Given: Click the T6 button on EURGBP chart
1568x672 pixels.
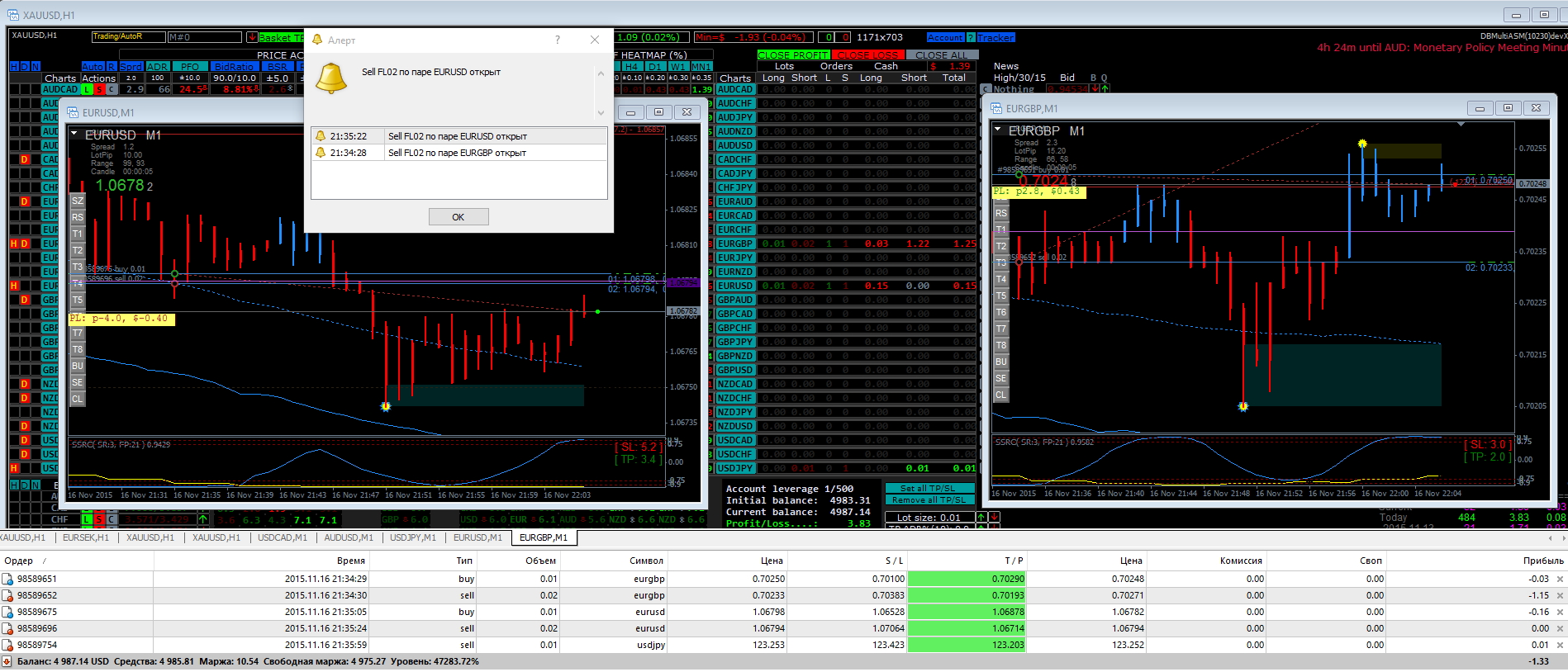Looking at the screenshot, I should pyautogui.click(x=1001, y=312).
